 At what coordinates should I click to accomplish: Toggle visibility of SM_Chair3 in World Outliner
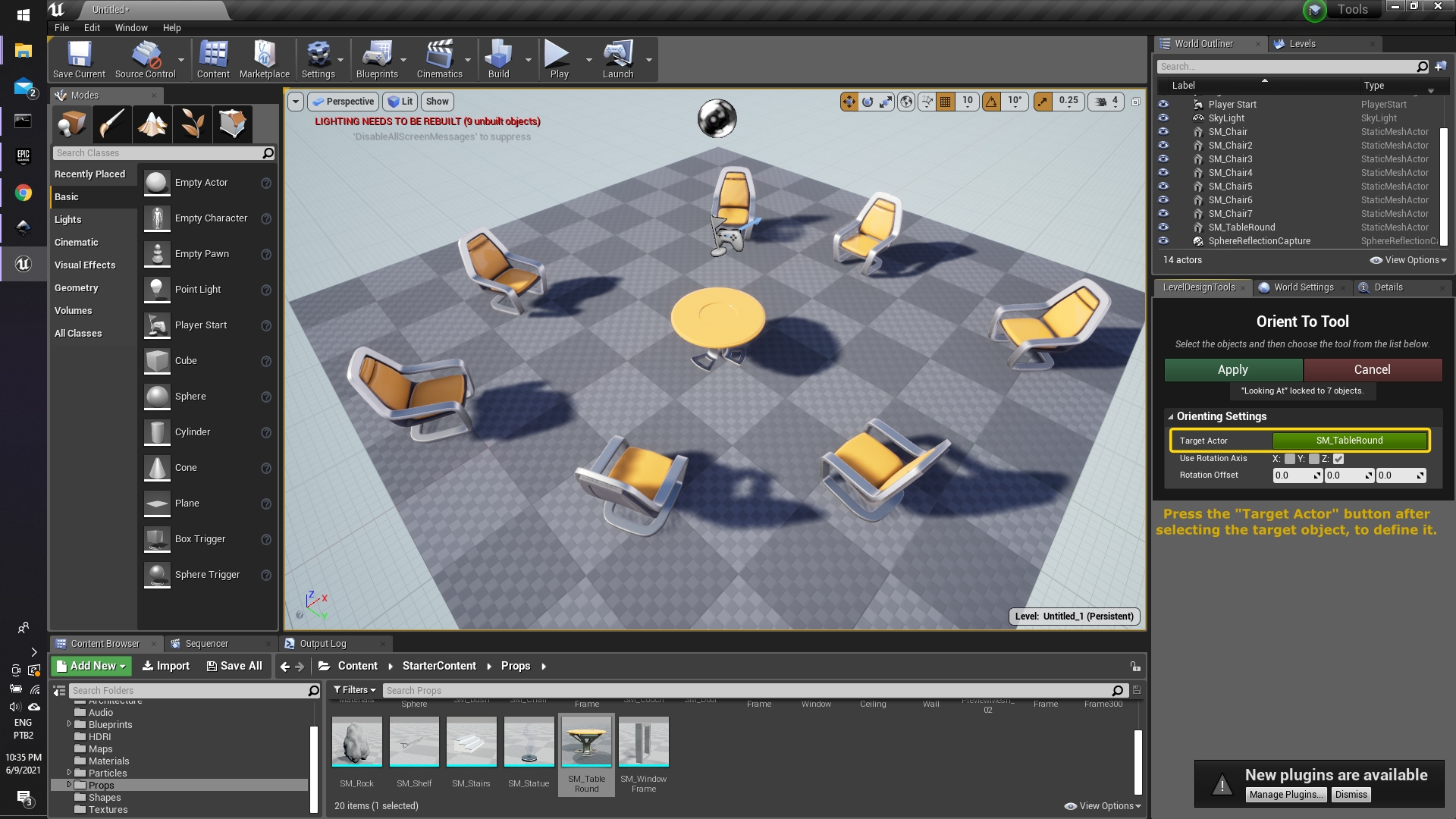(1164, 158)
